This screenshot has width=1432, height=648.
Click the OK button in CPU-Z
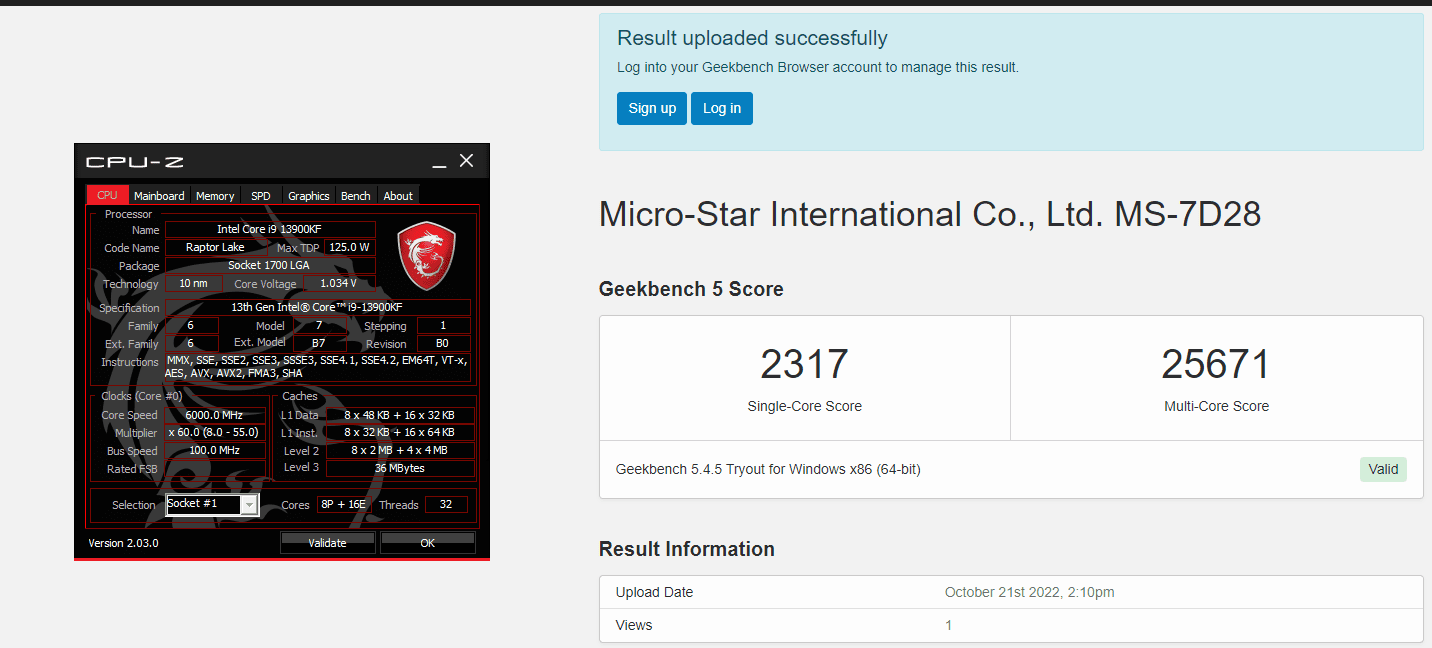click(428, 543)
